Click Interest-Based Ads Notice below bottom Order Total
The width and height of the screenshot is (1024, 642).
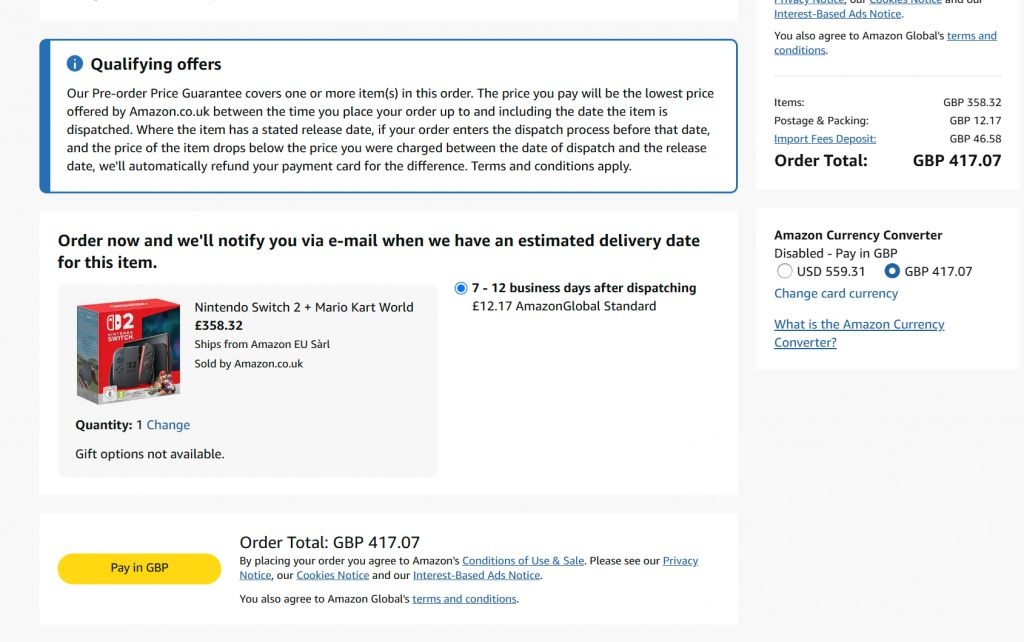click(x=476, y=575)
